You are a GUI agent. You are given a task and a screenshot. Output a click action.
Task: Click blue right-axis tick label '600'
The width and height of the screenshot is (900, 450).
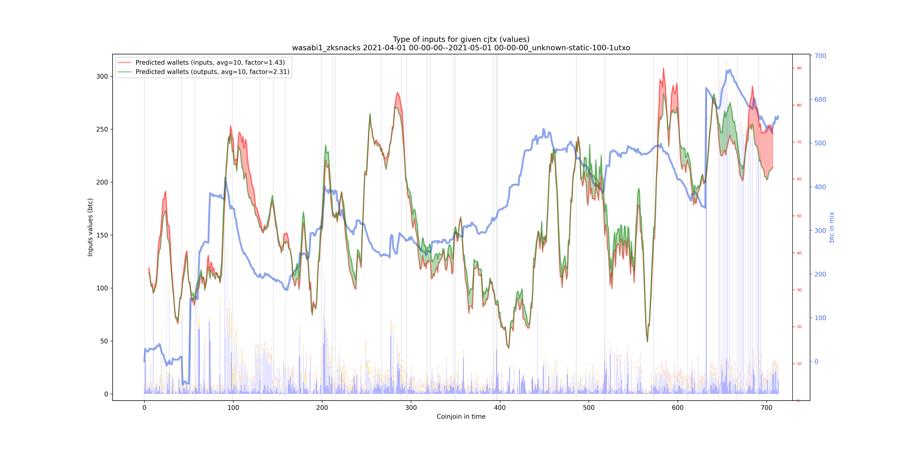coord(819,100)
